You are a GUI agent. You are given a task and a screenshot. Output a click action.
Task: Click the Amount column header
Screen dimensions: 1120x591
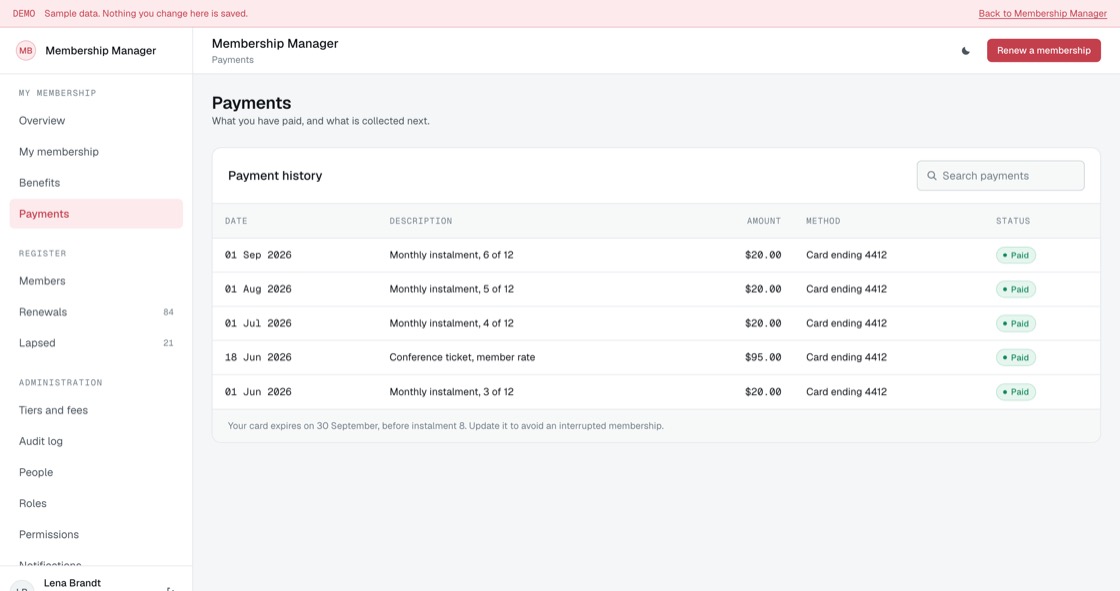(x=764, y=221)
